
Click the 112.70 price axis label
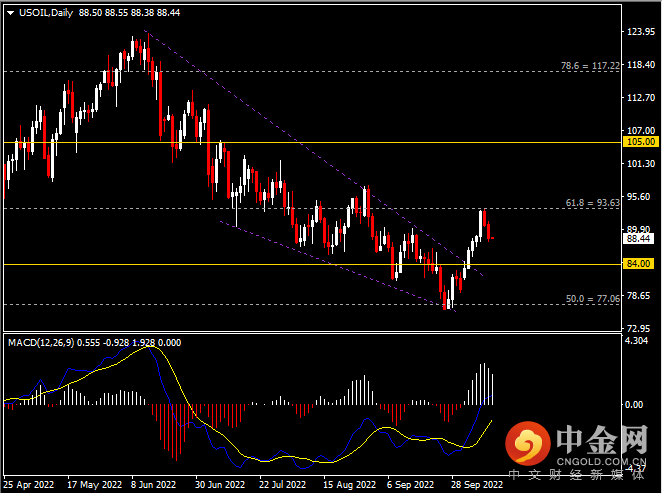point(641,98)
